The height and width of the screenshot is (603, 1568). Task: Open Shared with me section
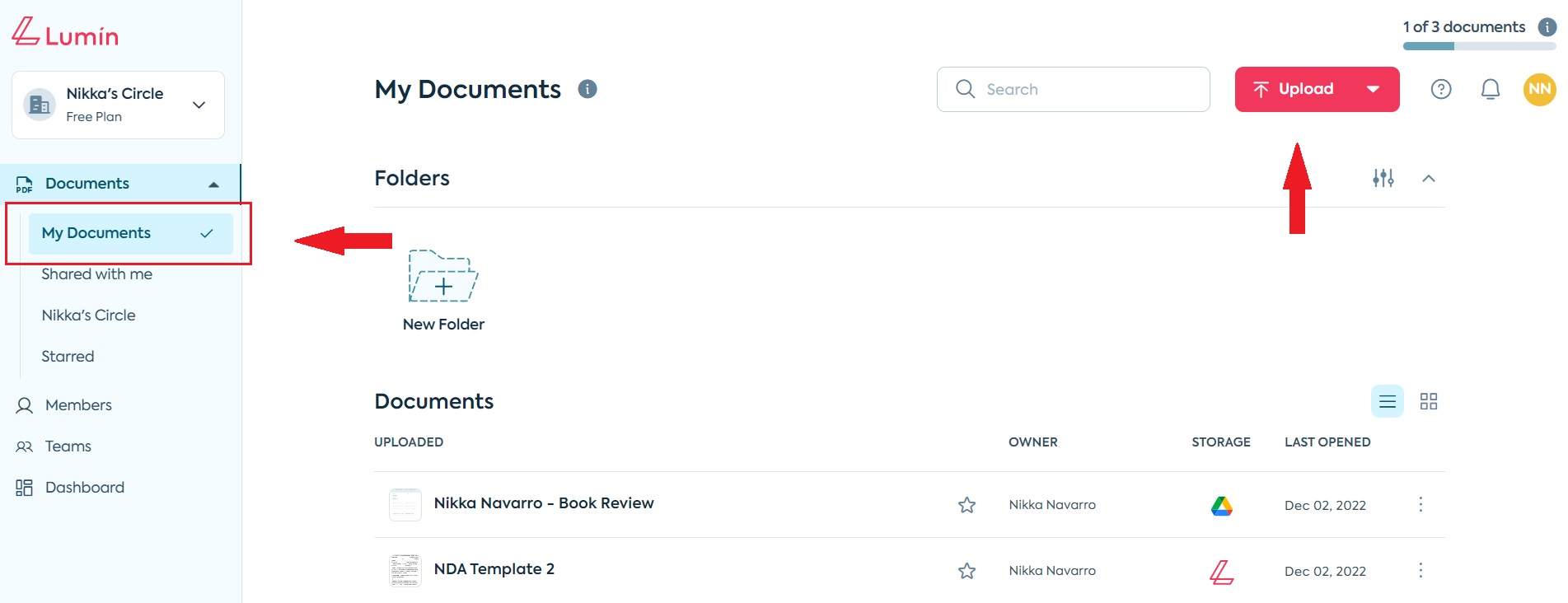click(96, 274)
